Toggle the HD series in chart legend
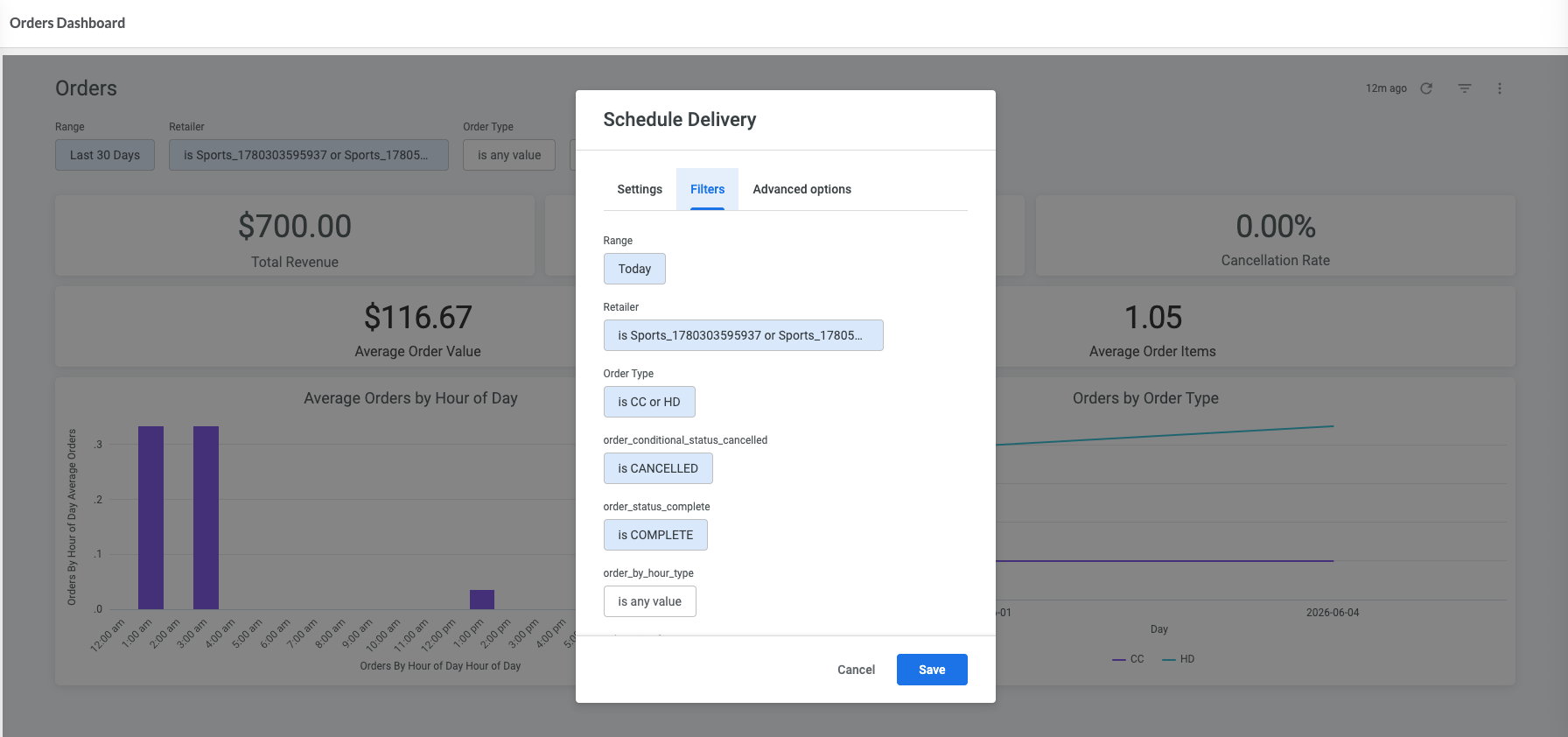 [1178, 659]
